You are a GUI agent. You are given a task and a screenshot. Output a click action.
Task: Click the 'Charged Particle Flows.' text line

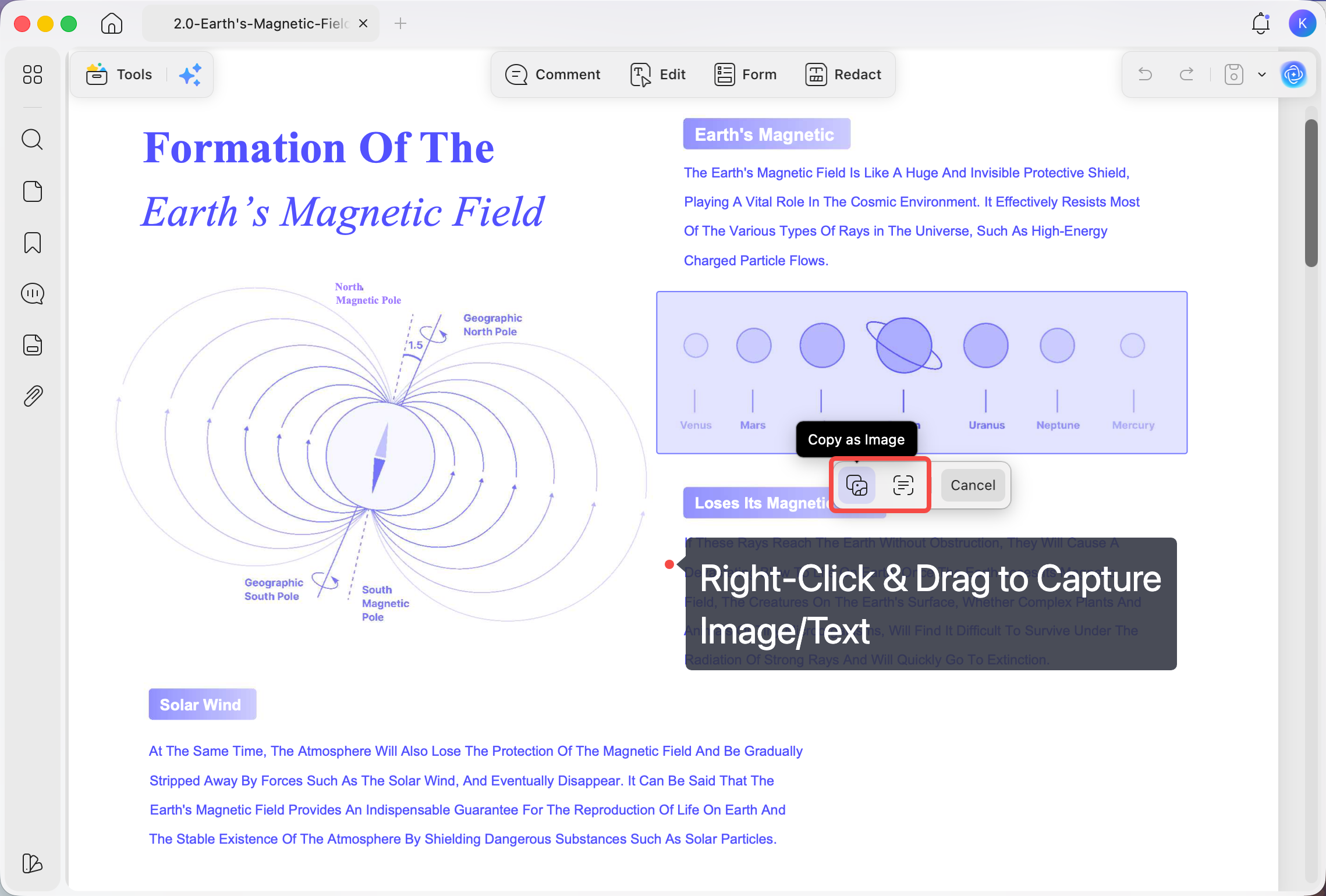tap(756, 261)
